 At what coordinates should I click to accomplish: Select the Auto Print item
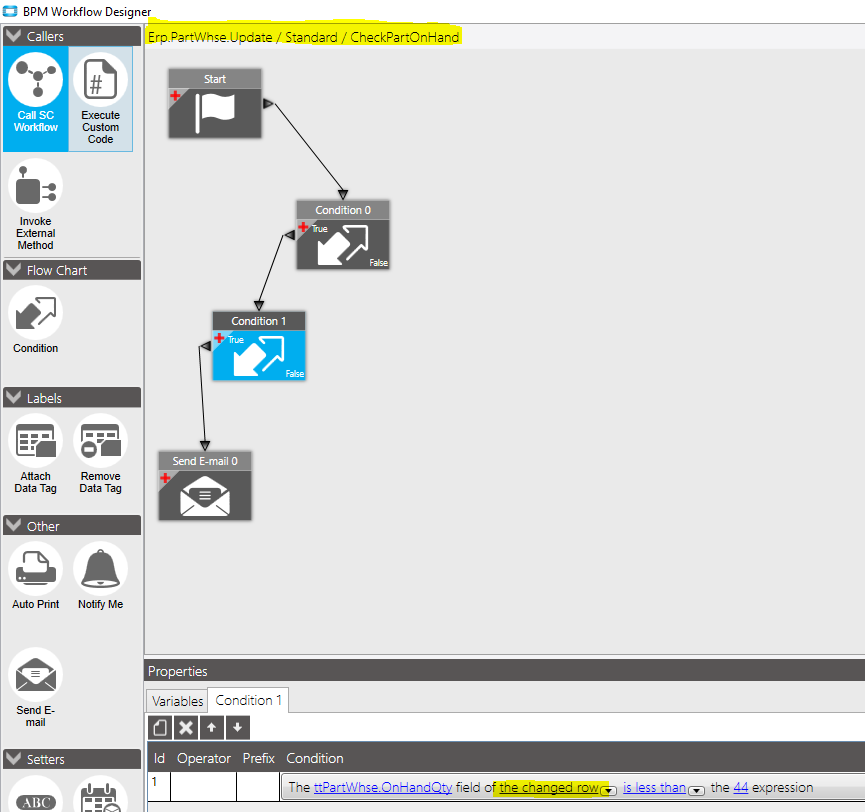point(36,576)
